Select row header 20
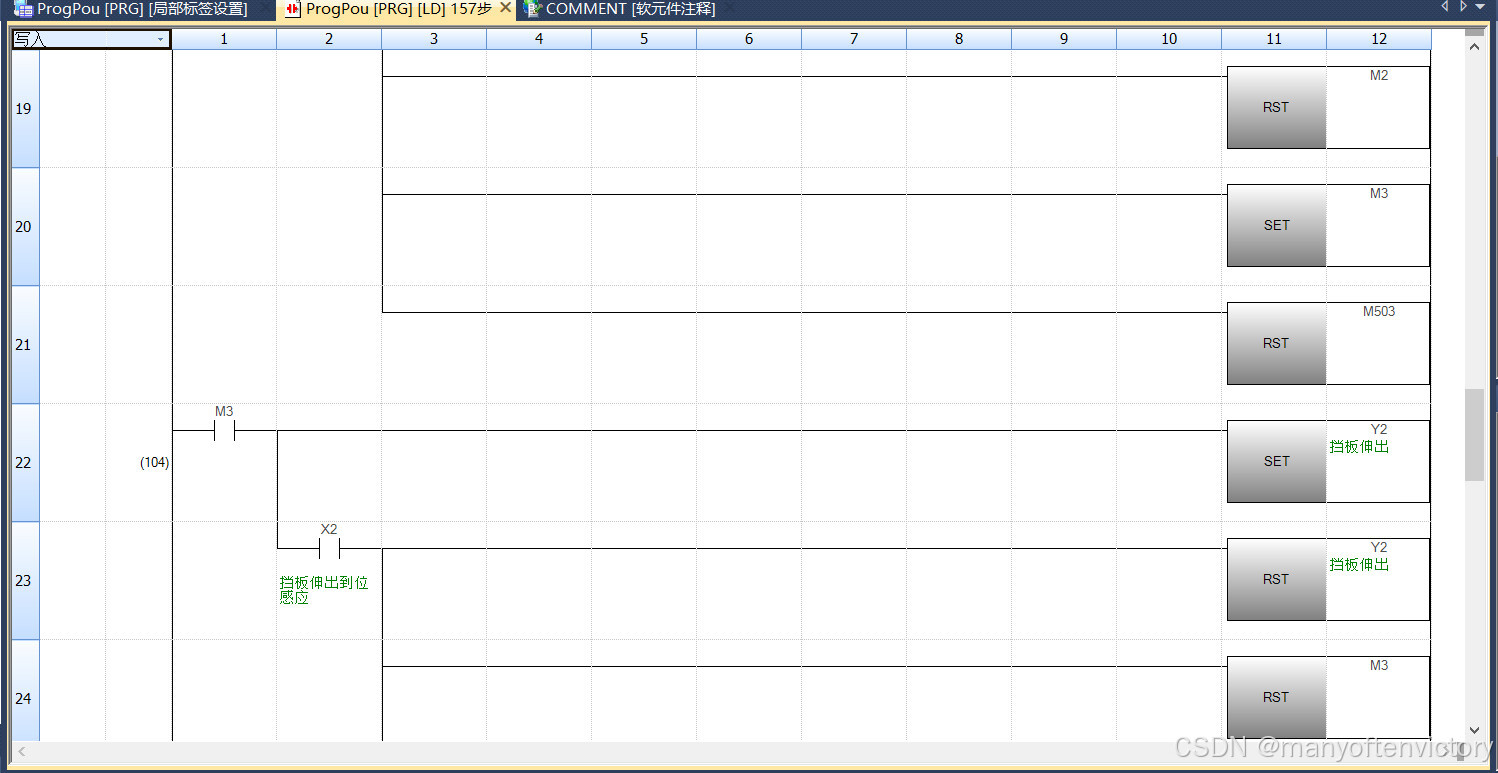The image size is (1498, 773). click(x=24, y=227)
